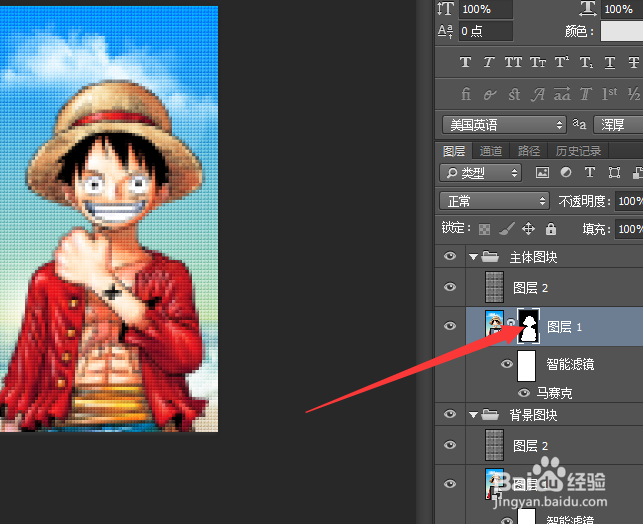This screenshot has width=643, height=524.
Task: Open blend mode 正常 dropdown
Action: click(494, 201)
